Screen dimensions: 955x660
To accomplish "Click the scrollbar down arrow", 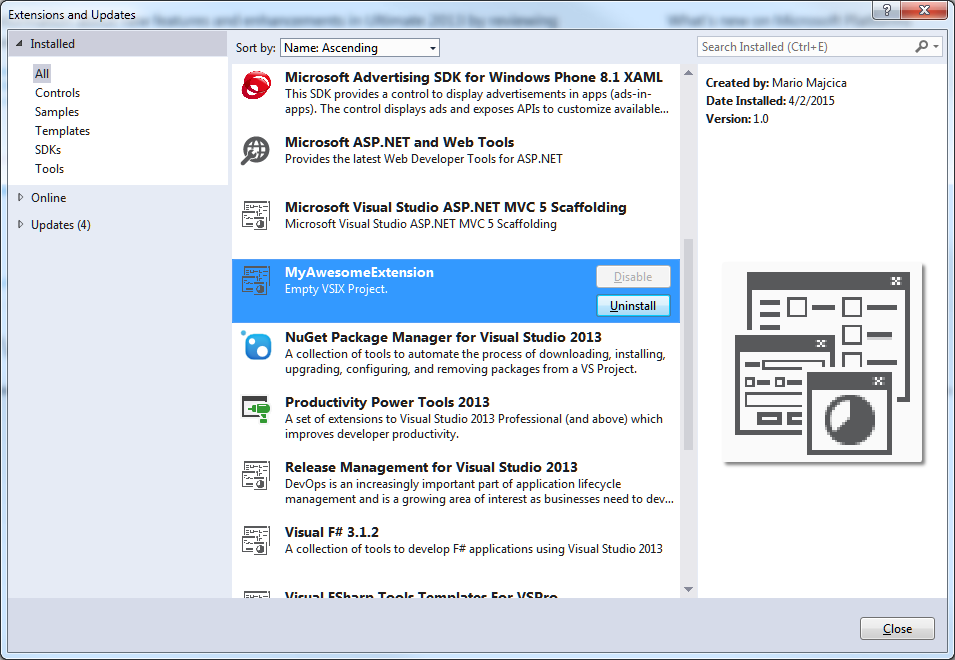I will pos(688,589).
